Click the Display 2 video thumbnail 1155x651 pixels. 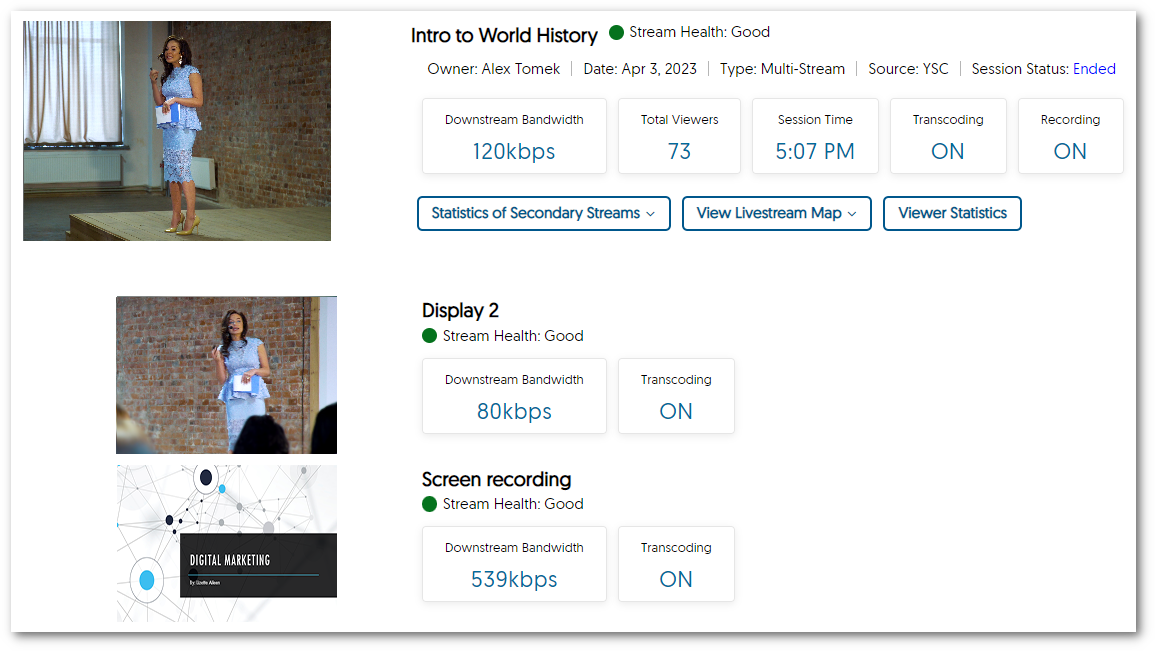click(226, 374)
